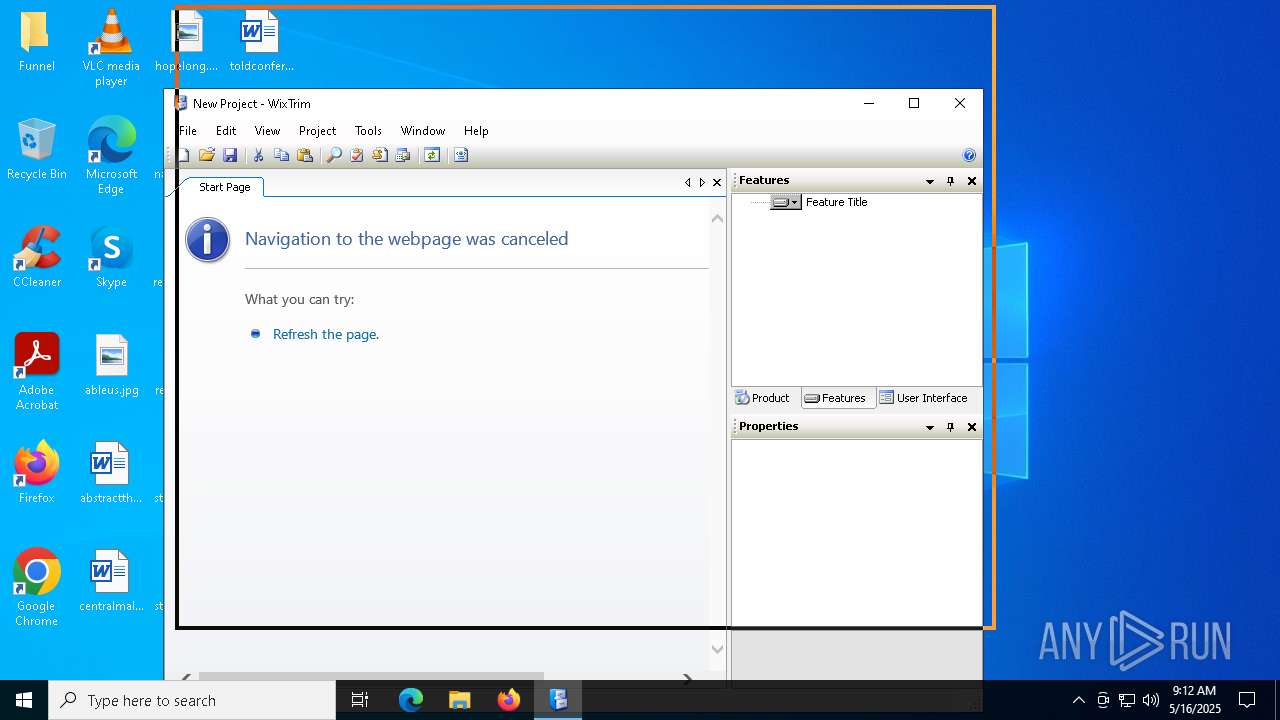Click the blue information icon on page
Viewport: 1280px width, 720px height.
(x=208, y=240)
